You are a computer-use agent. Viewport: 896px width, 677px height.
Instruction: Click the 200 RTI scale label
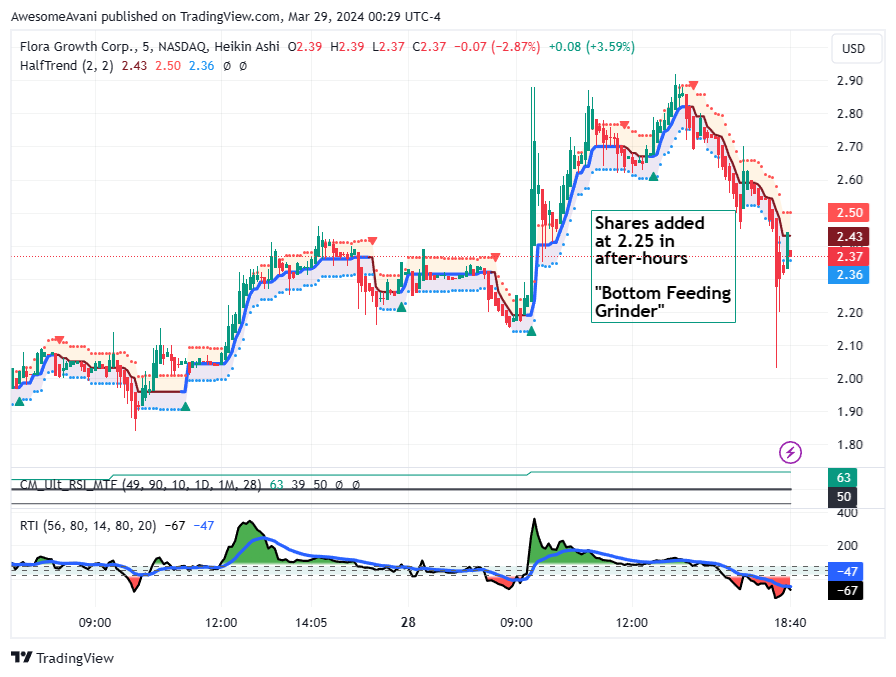847,546
